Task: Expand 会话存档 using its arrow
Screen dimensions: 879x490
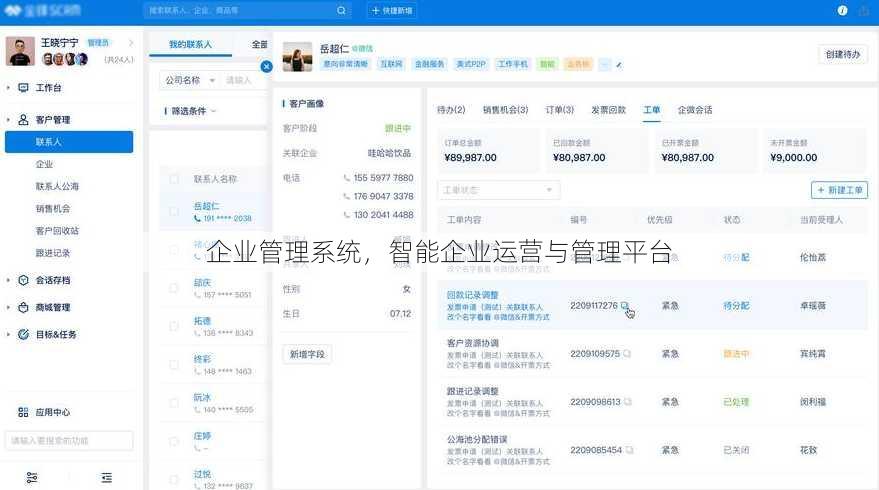Action: (x=8, y=280)
